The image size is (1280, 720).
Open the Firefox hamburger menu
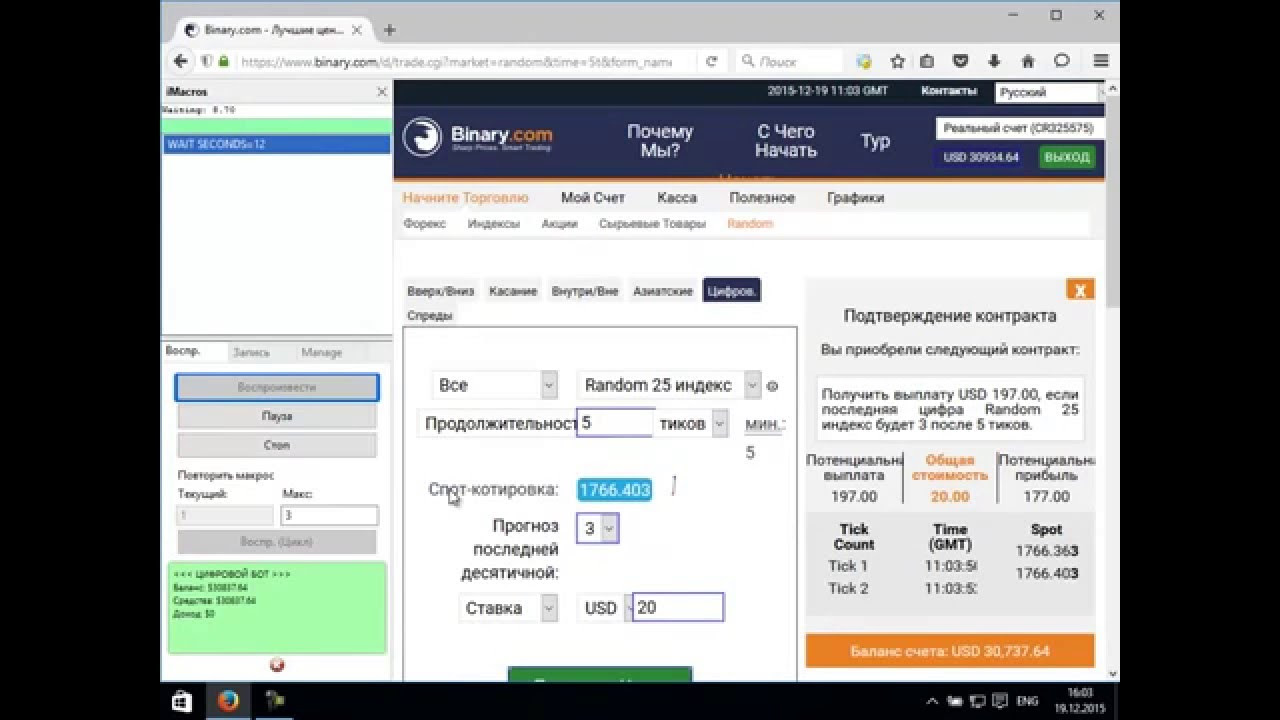(1101, 61)
